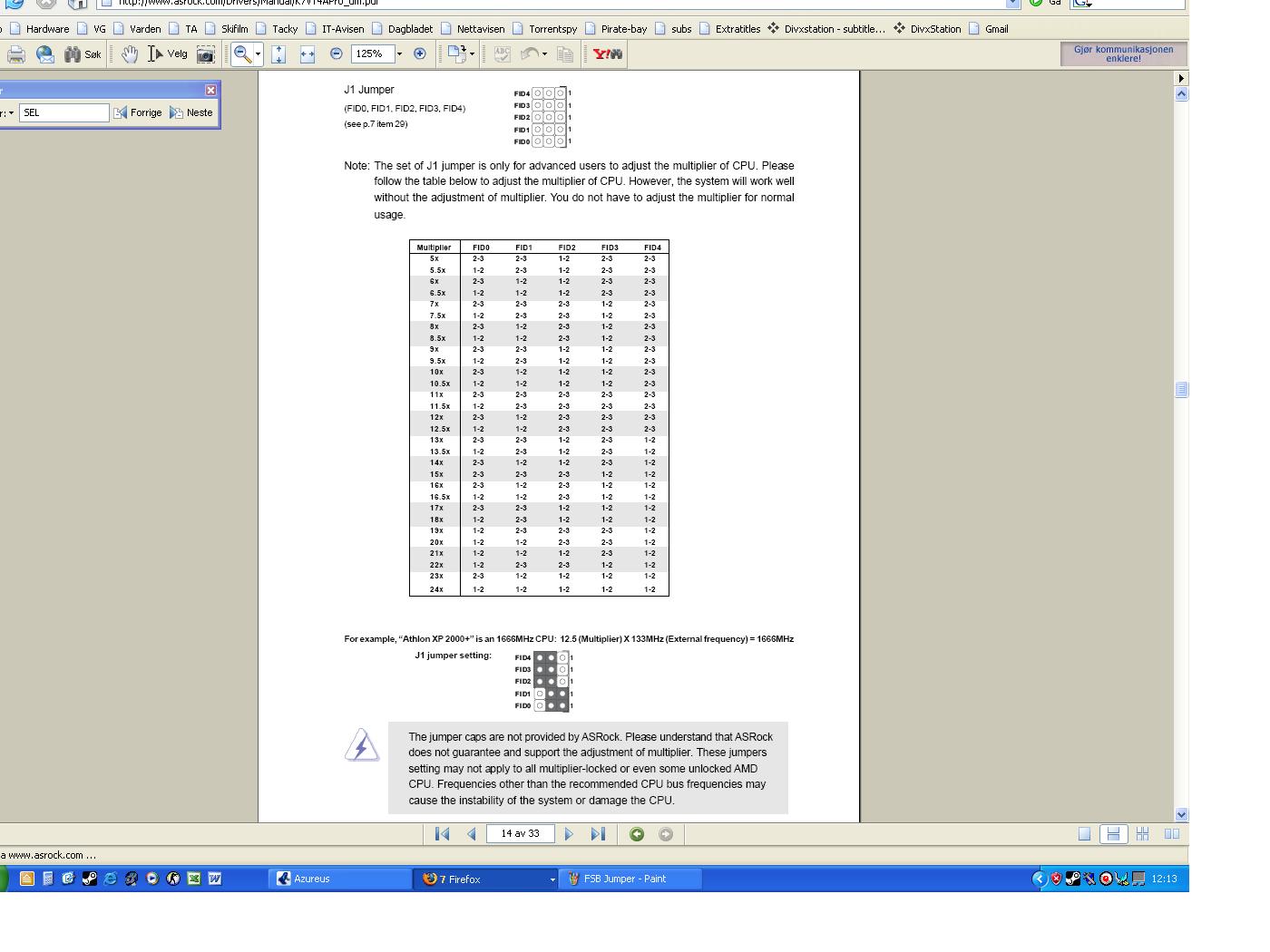
Task: Click the Print icon in PDF toolbar
Action: (x=16, y=54)
